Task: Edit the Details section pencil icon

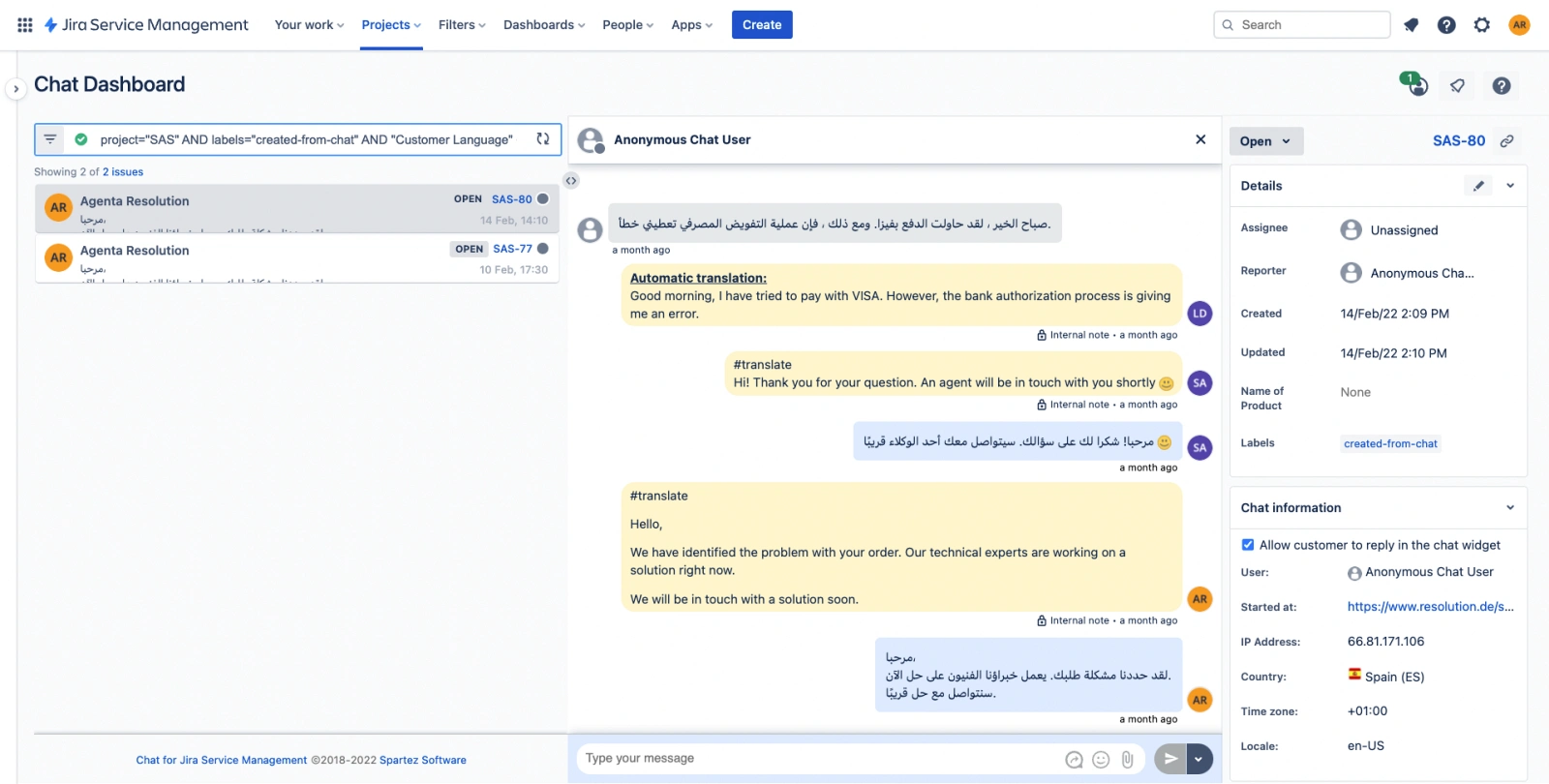Action: pyautogui.click(x=1479, y=186)
